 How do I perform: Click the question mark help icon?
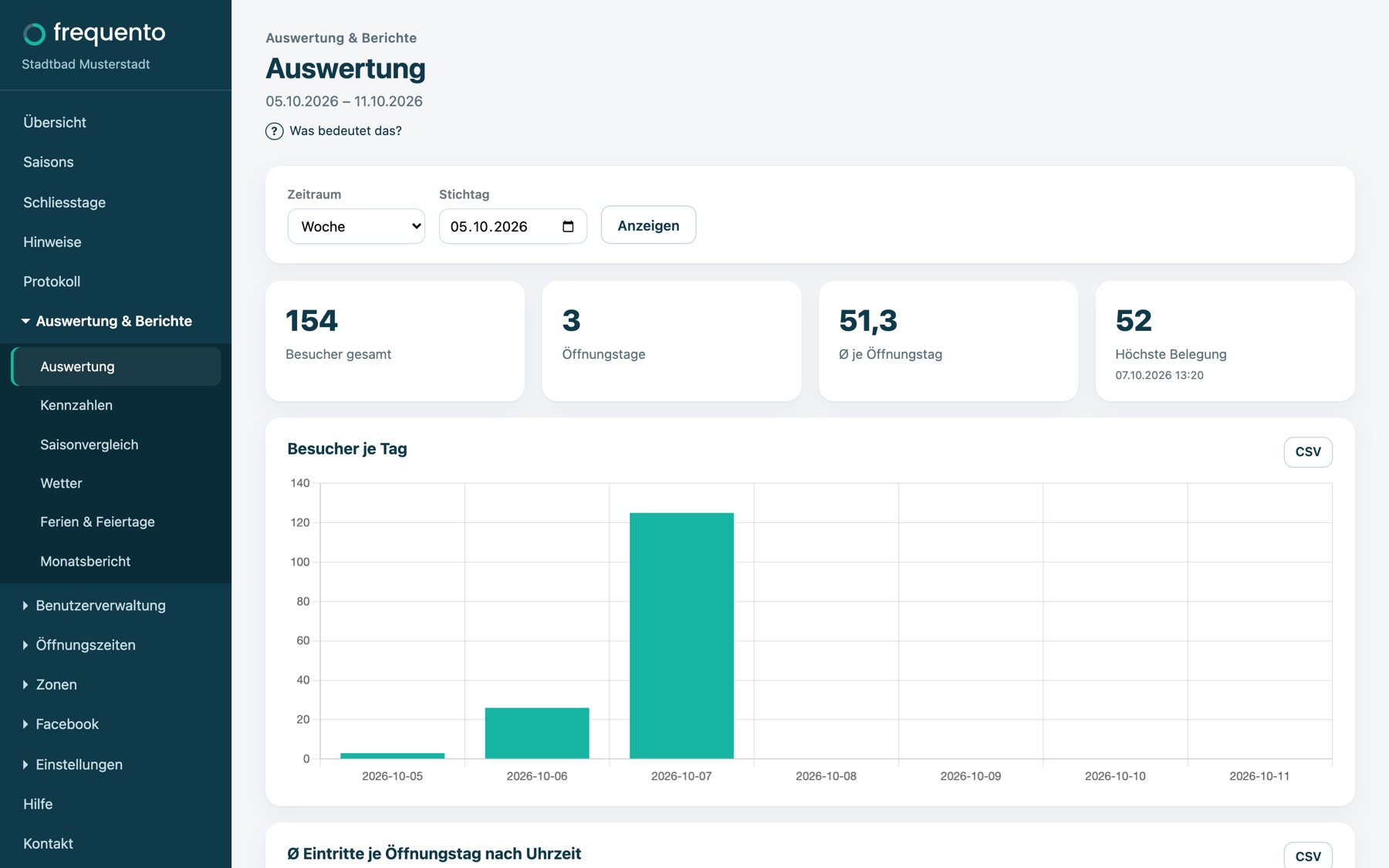[x=274, y=131]
